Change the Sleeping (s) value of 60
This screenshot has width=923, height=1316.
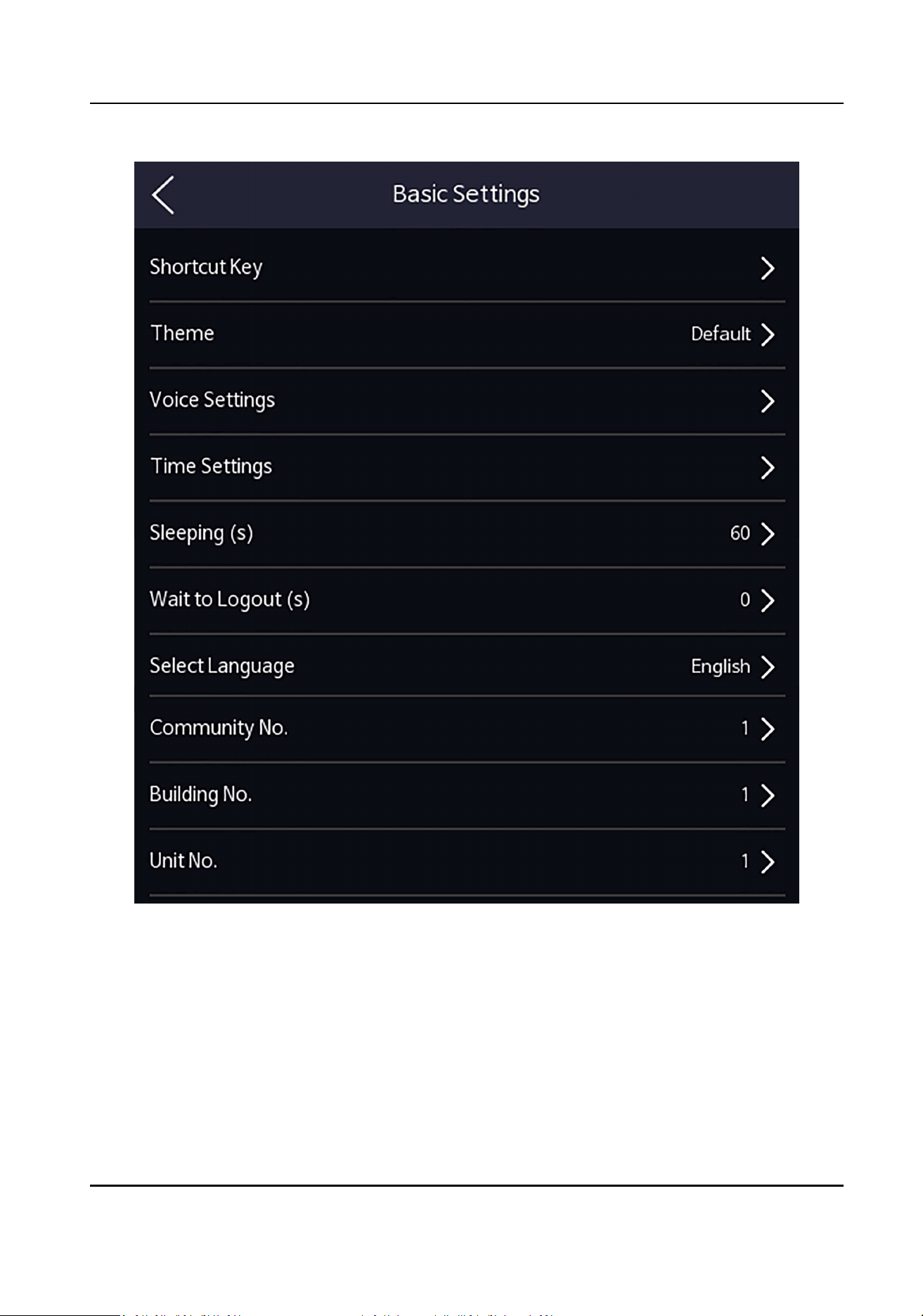[x=740, y=533]
